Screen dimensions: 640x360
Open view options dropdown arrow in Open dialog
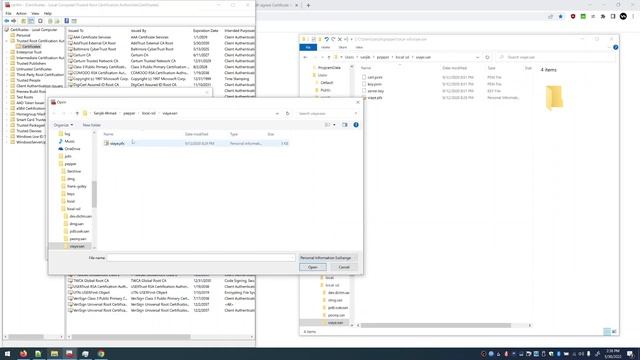tap(334, 125)
